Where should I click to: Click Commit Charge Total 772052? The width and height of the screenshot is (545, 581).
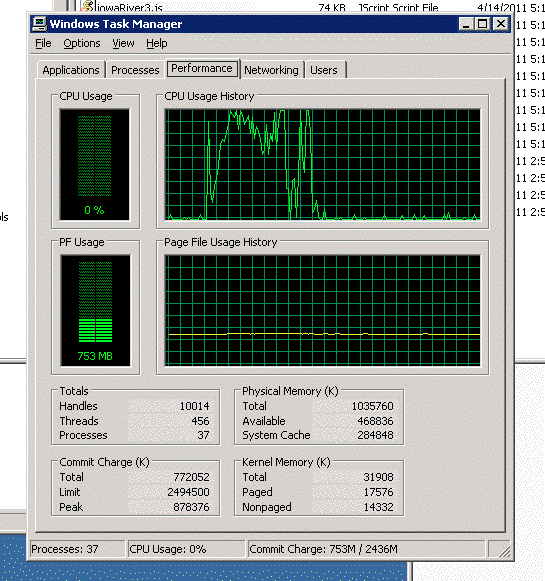tap(192, 477)
